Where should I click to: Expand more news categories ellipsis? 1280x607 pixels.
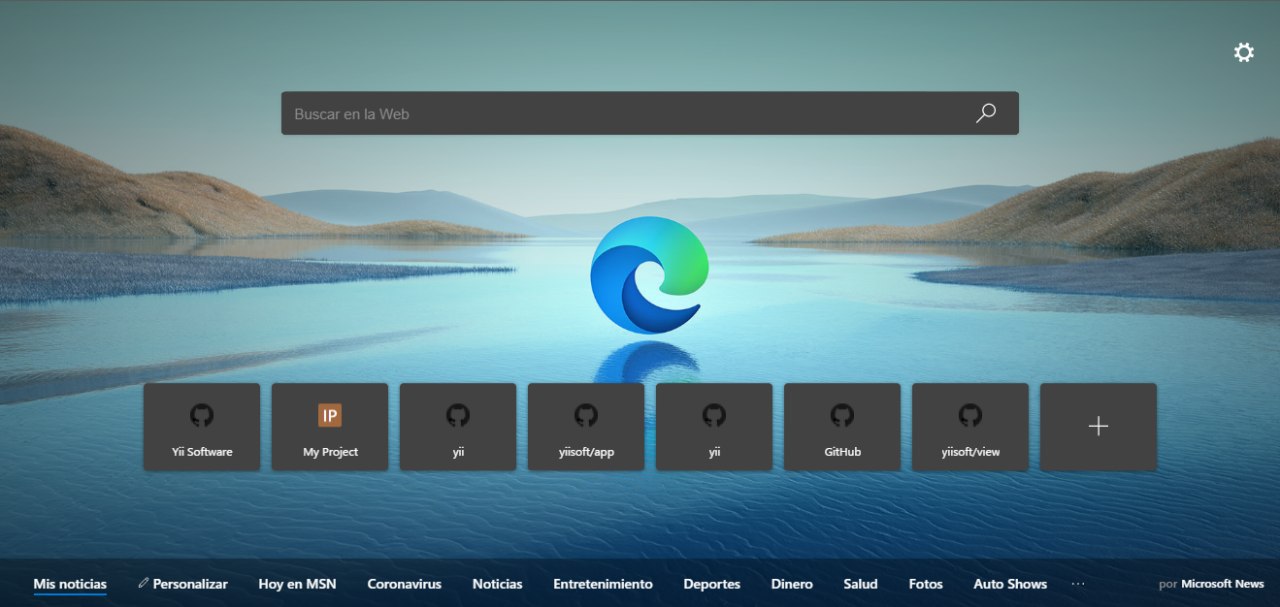coord(1078,584)
